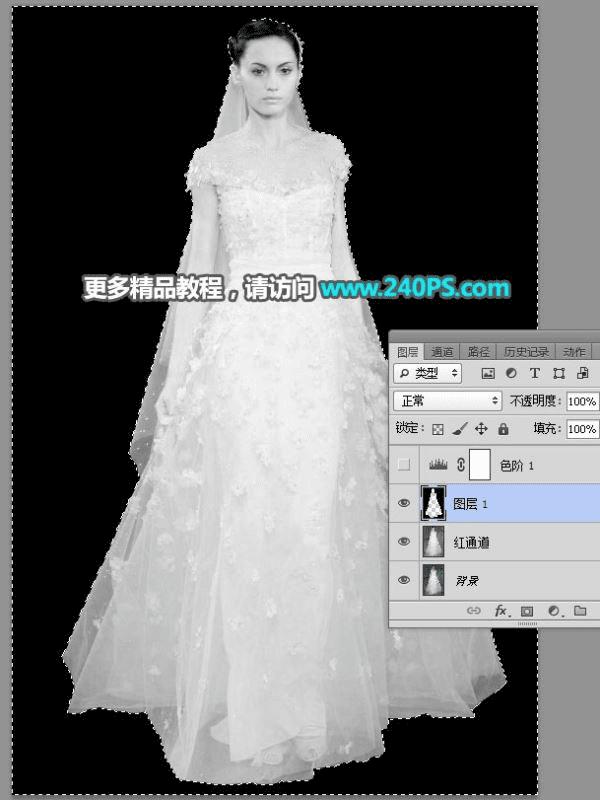Open the 类型 filter dropdown
The image size is (600, 800).
point(428,373)
